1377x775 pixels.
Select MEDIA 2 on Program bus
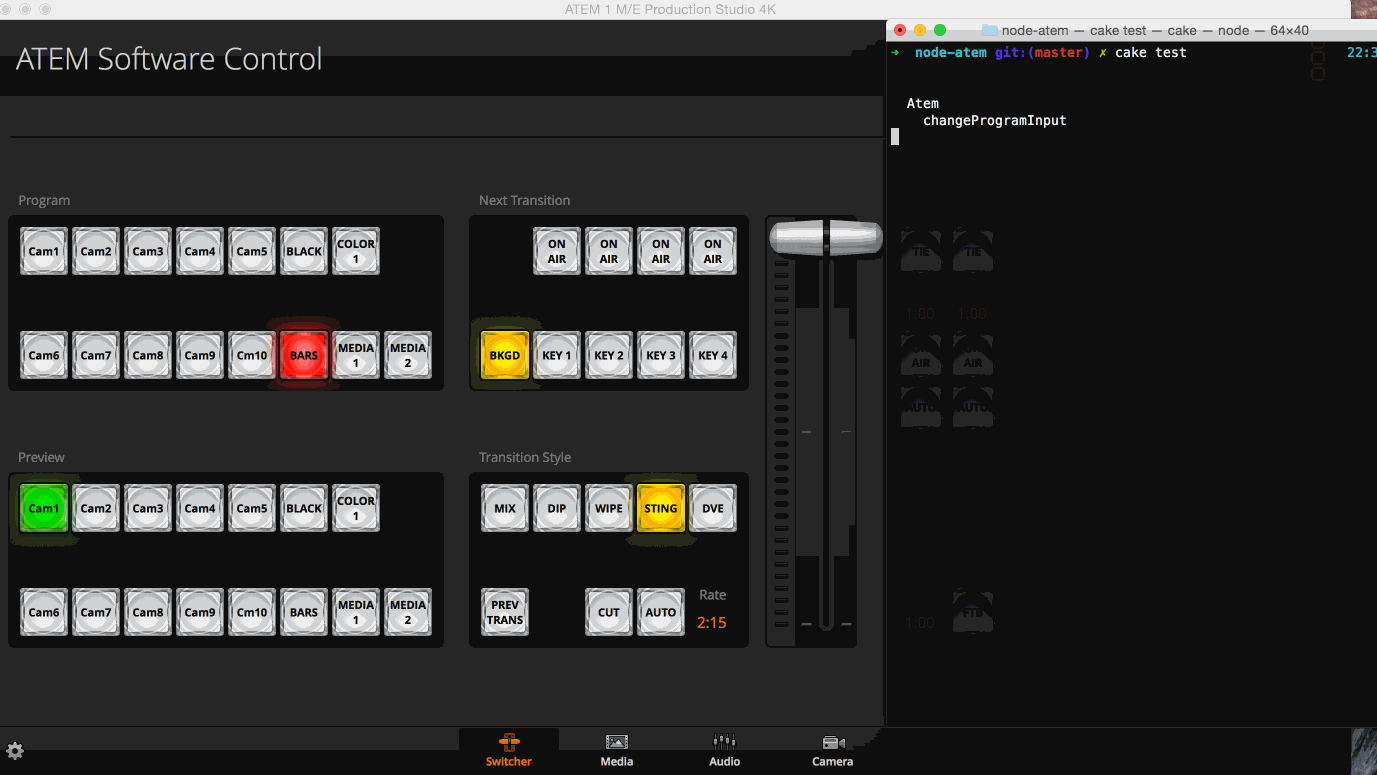(x=408, y=355)
